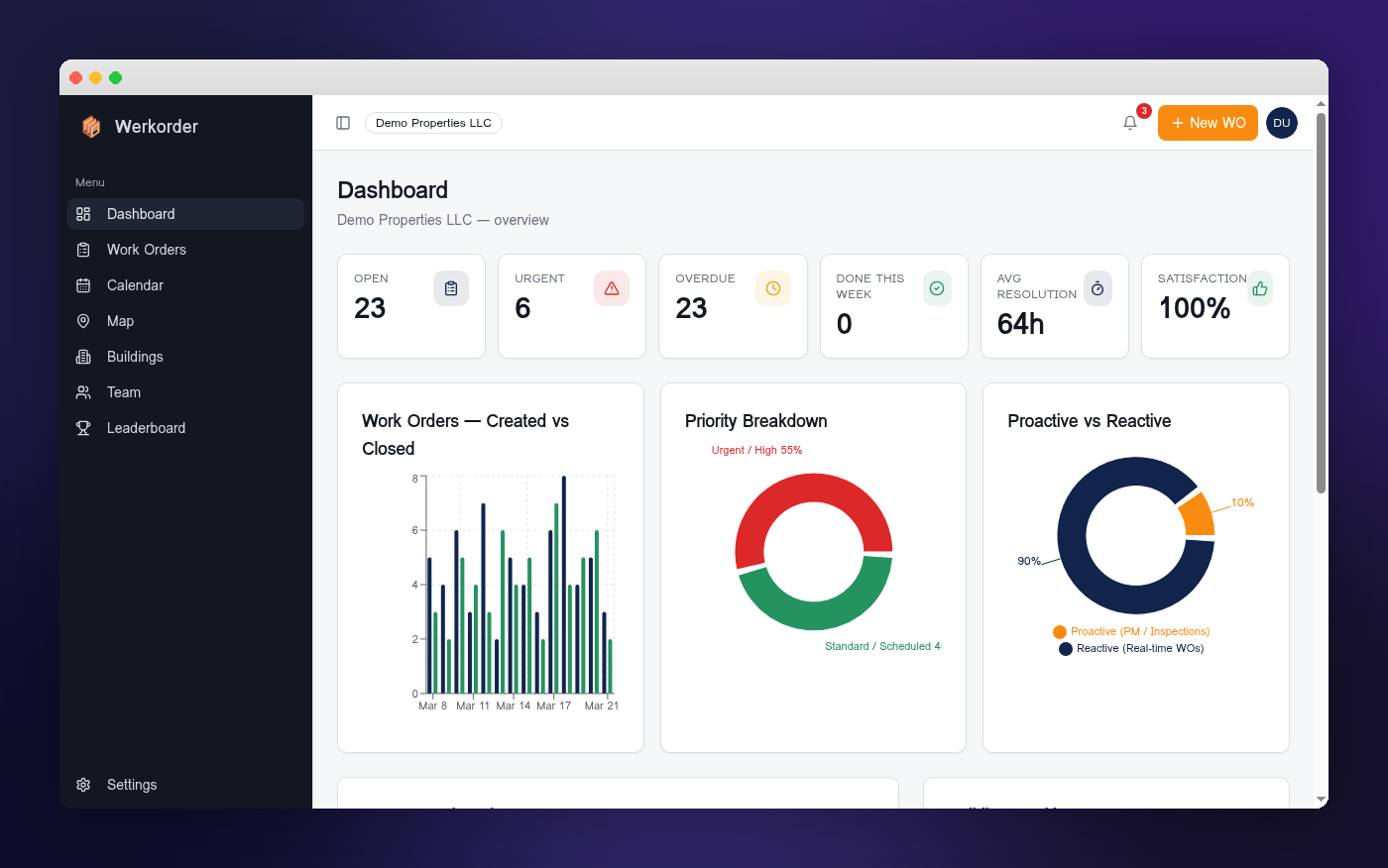
Task: Select Leaderboard in the sidebar
Action: click(x=185, y=428)
